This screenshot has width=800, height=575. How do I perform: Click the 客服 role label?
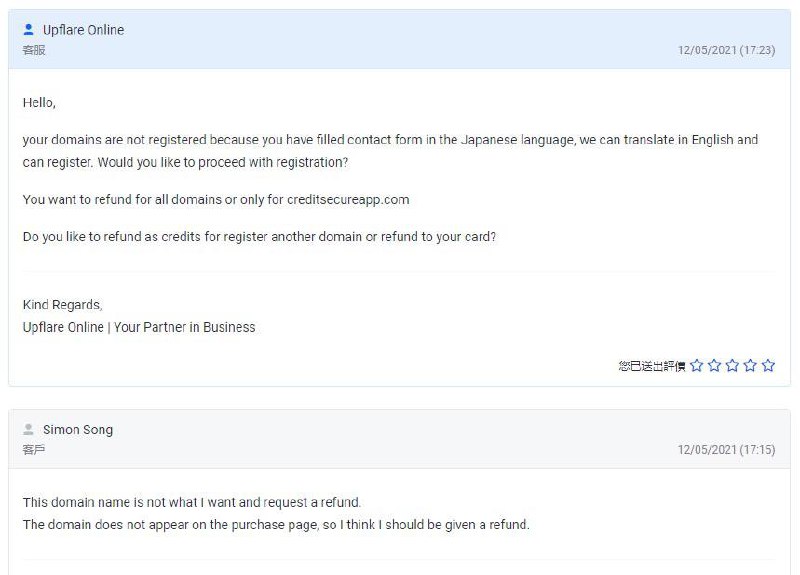click(x=34, y=50)
